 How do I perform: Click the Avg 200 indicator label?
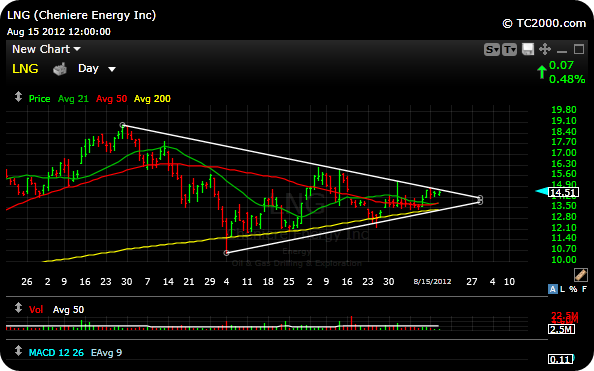[152, 99]
